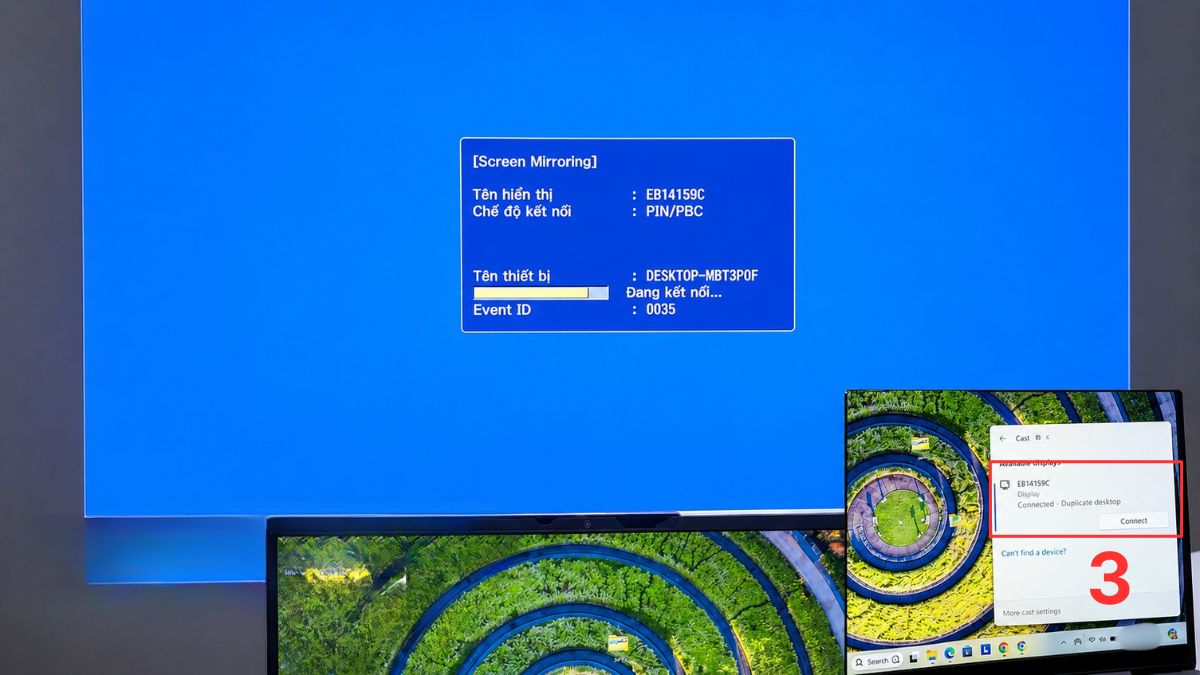The width and height of the screenshot is (1200, 675).
Task: Click the "DESKTOP-MBT3P0F" device name on projector
Action: click(702, 275)
